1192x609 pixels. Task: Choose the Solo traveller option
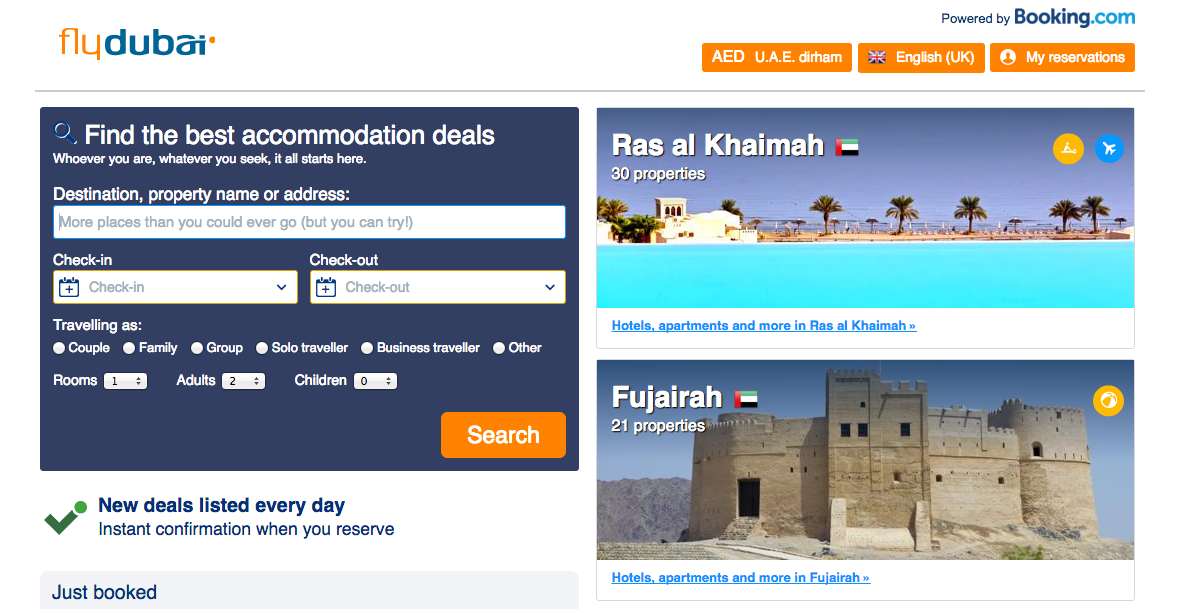point(263,348)
